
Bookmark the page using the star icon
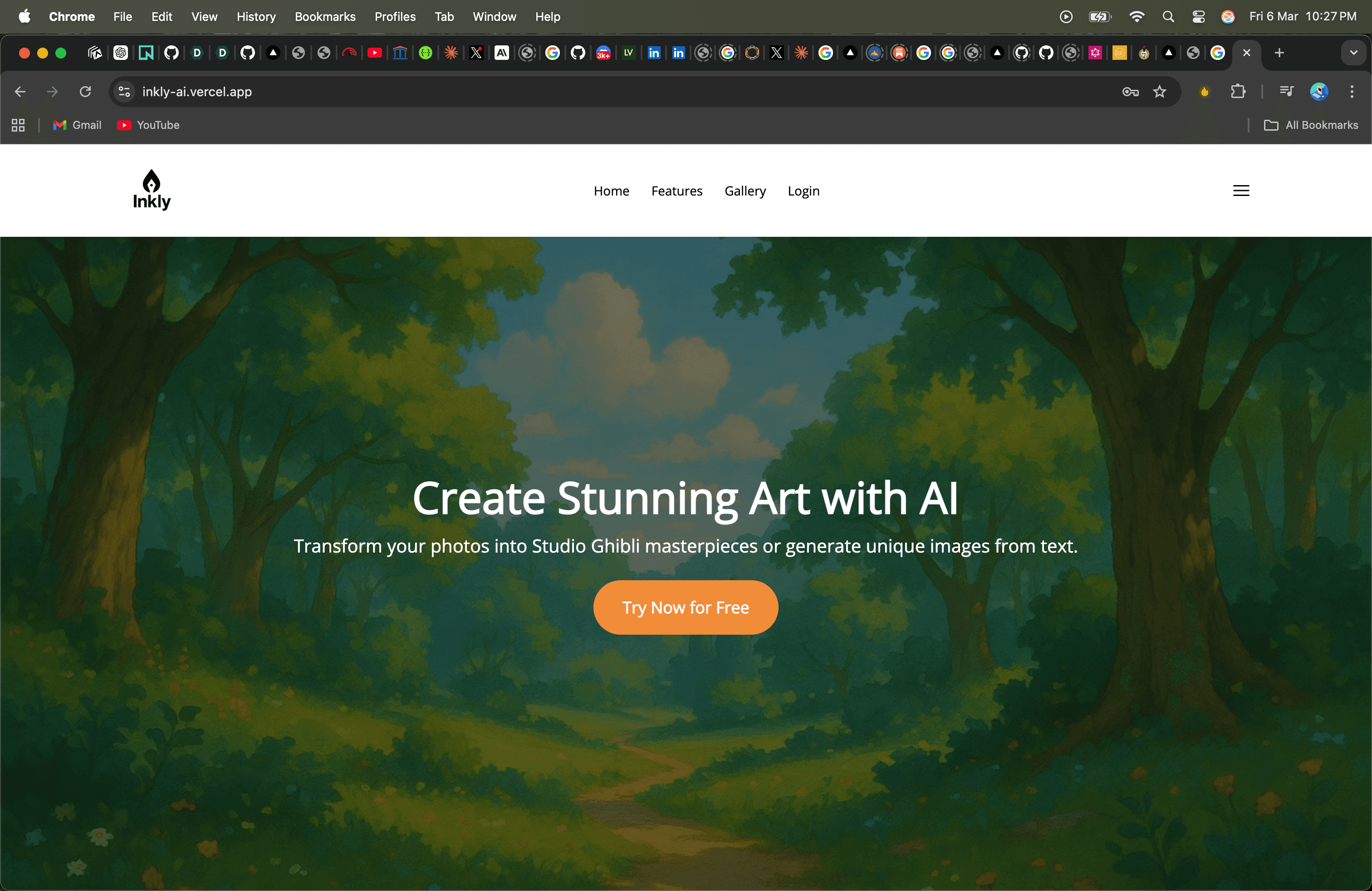pos(1159,92)
